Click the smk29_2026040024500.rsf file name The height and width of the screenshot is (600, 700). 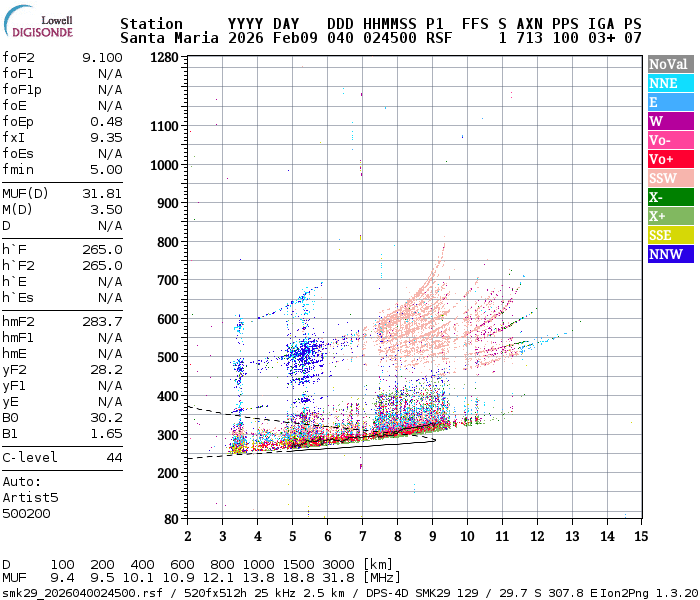coord(82,593)
